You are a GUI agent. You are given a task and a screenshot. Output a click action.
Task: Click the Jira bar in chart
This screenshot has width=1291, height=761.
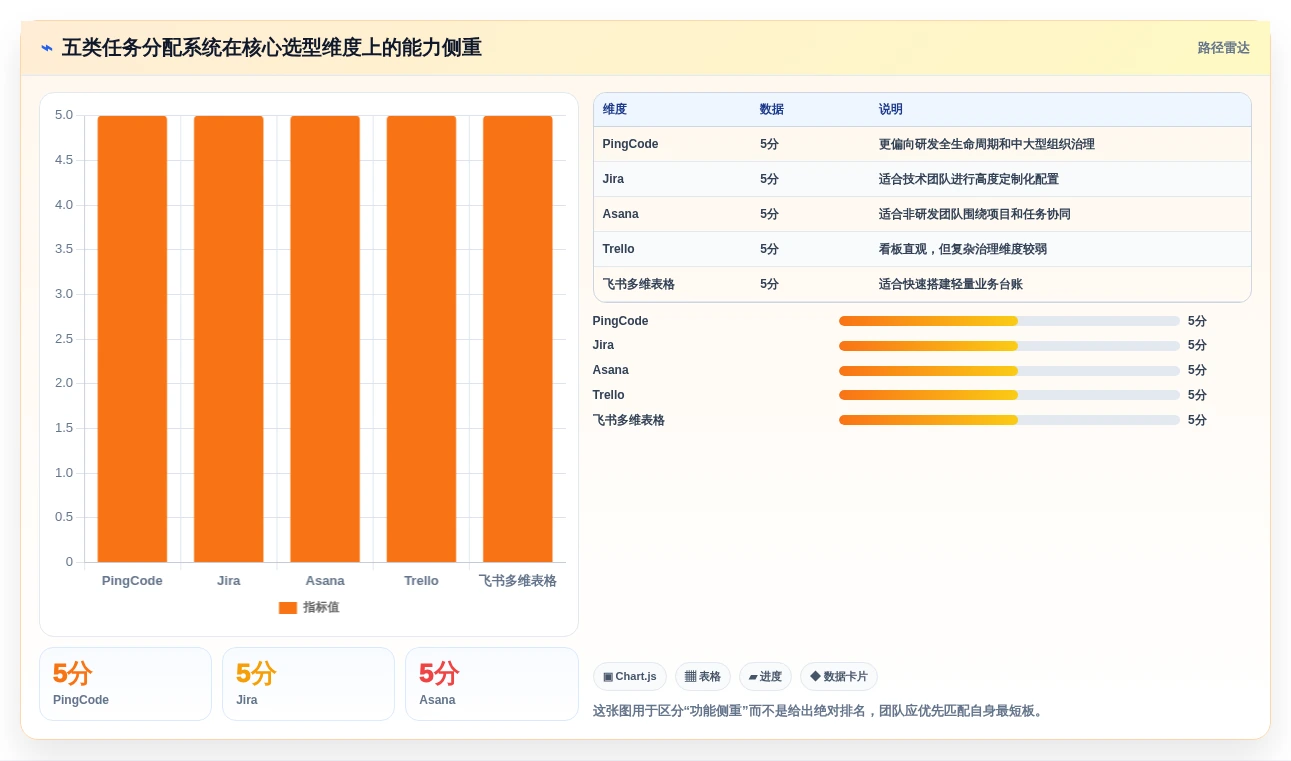coord(228,339)
